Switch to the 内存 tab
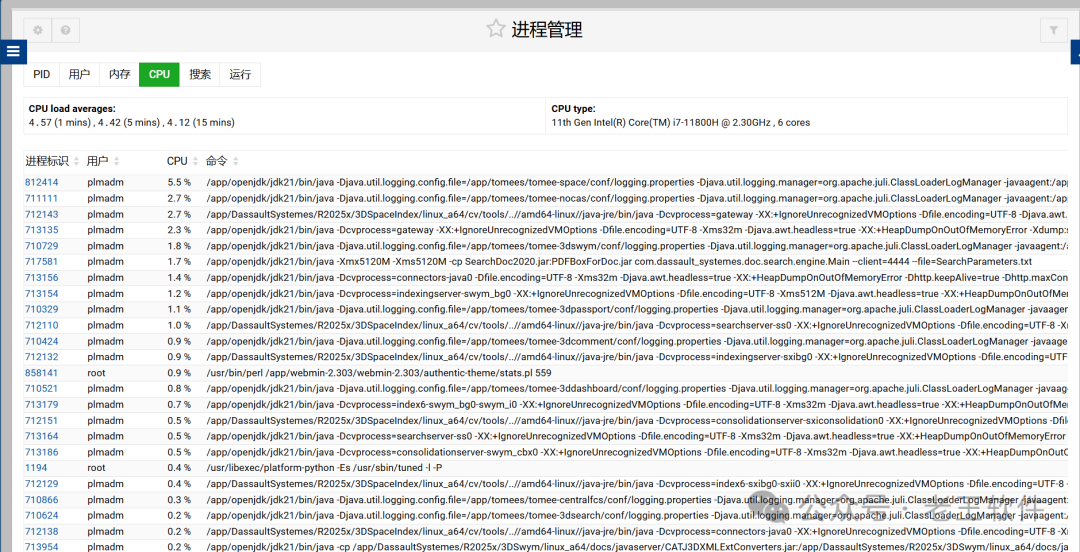Viewport: 1080px width, 552px height. tap(119, 74)
